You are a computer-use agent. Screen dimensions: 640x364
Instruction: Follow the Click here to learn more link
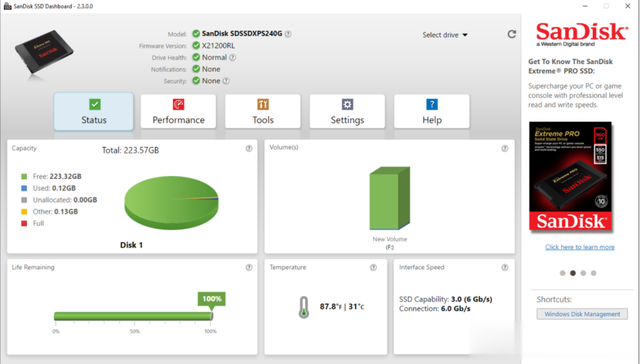coord(580,247)
